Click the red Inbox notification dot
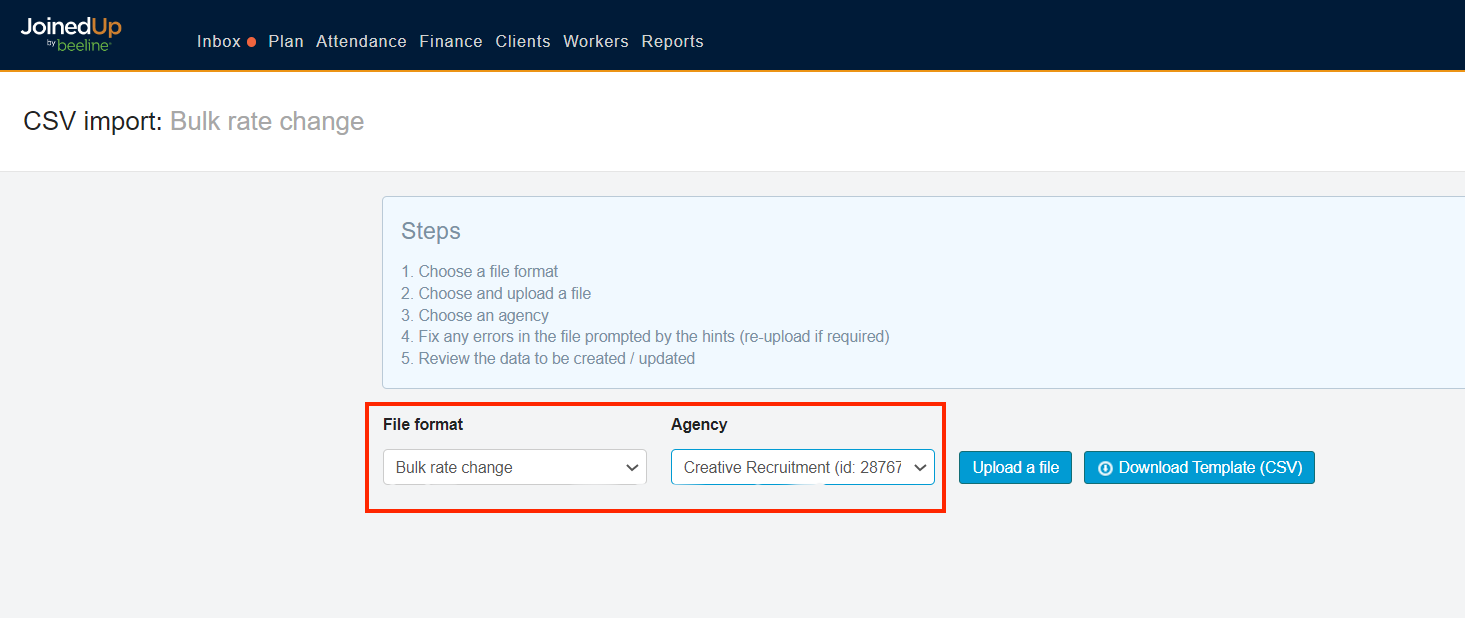Image resolution: width=1465 pixels, height=618 pixels. (251, 42)
